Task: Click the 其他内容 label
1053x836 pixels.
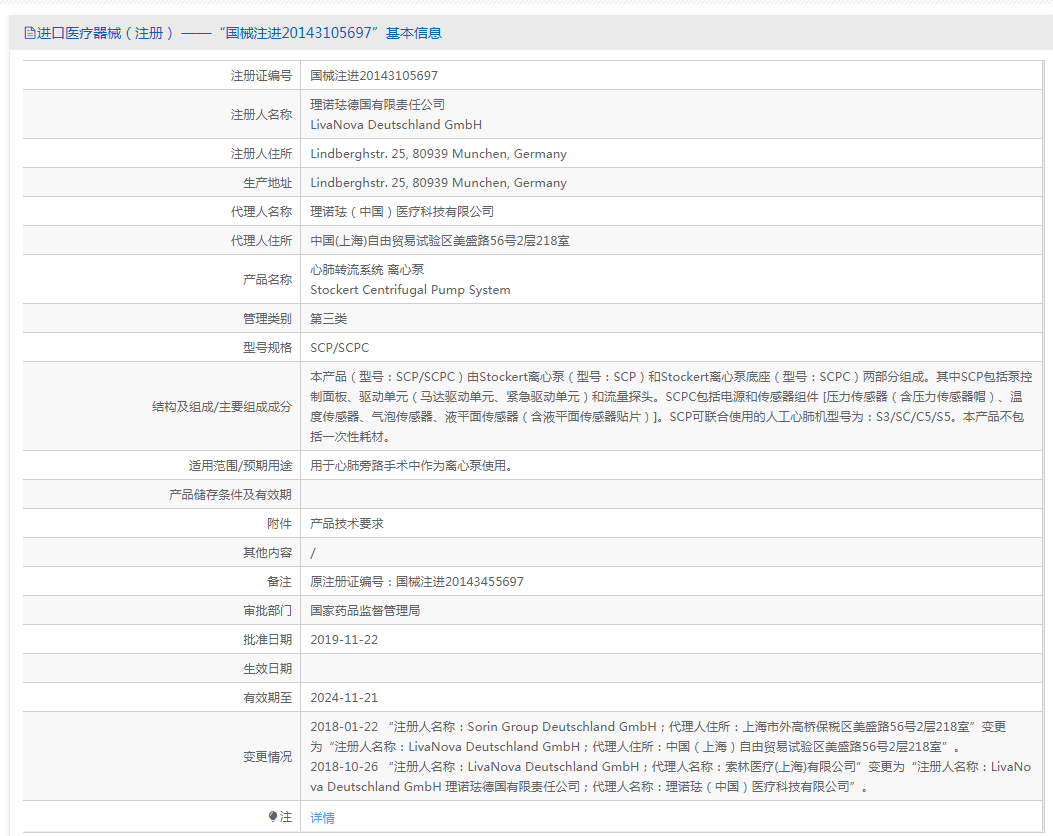Action: tap(267, 553)
